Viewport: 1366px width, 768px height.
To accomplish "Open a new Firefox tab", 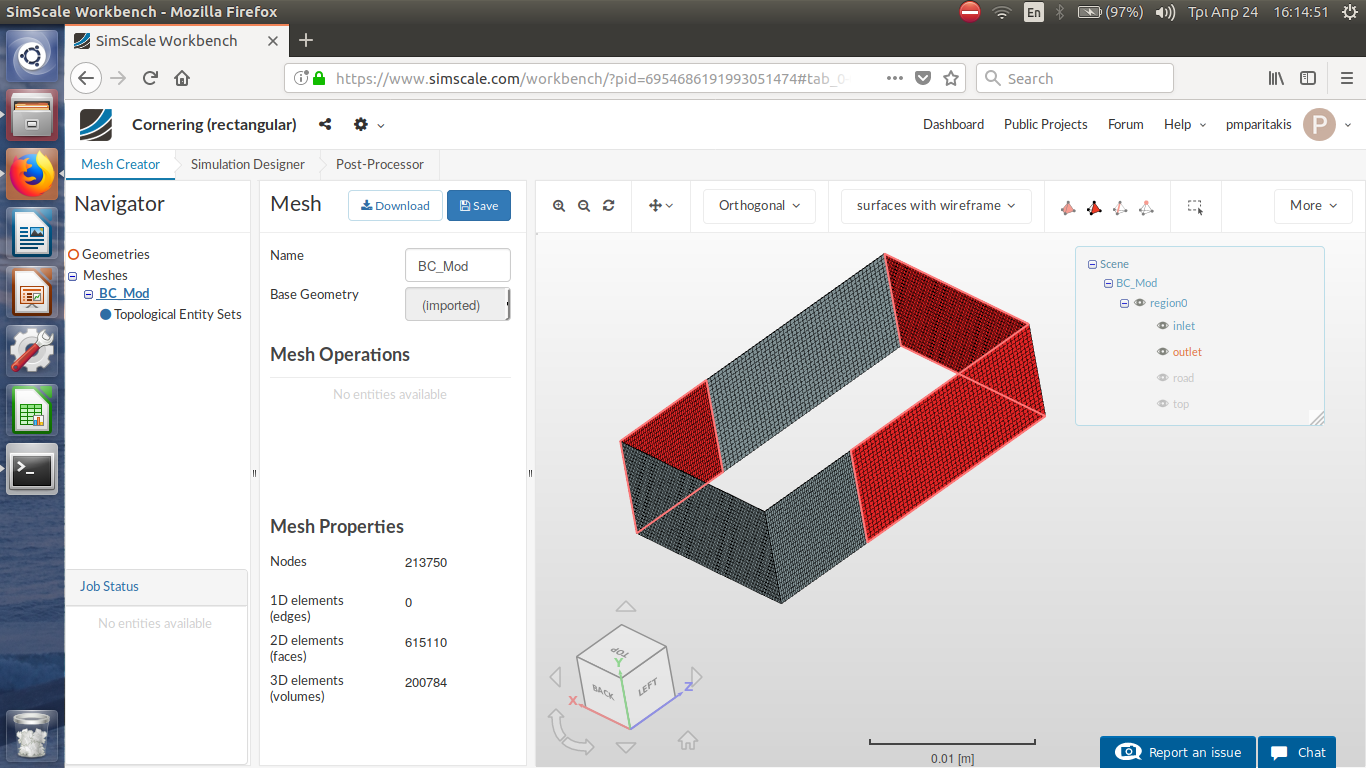I will point(306,40).
